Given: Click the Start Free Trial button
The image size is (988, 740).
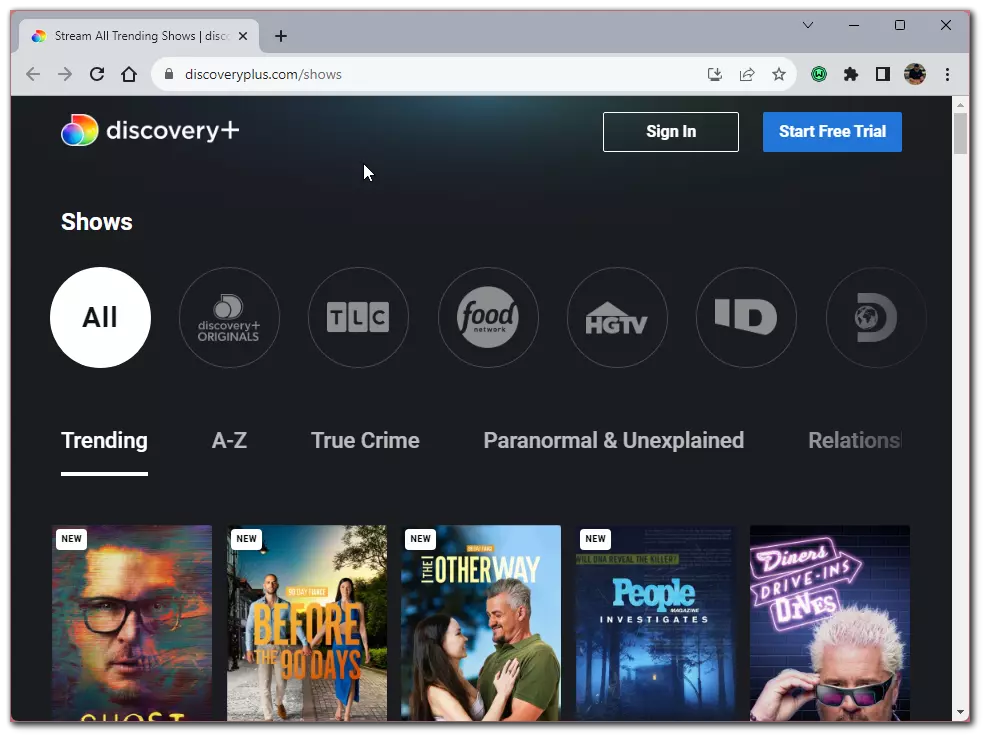Looking at the screenshot, I should click(832, 132).
